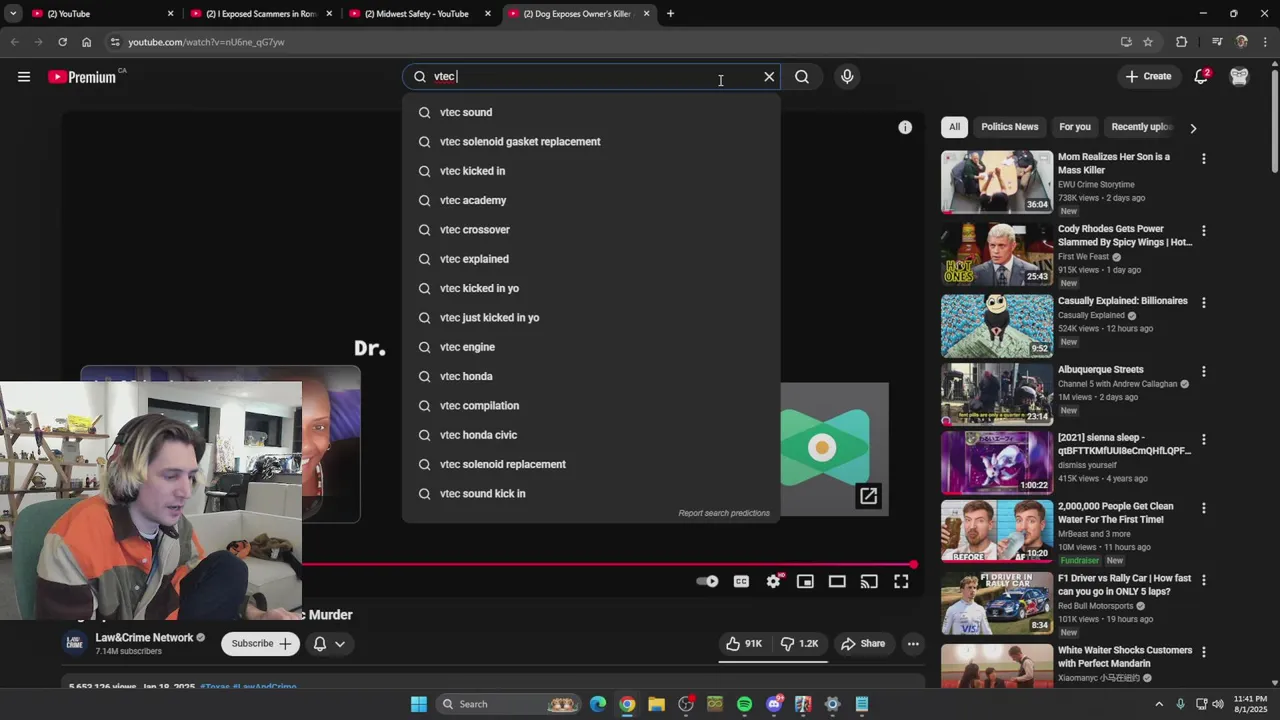
Task: Open the account avatar menu
Action: (1239, 77)
